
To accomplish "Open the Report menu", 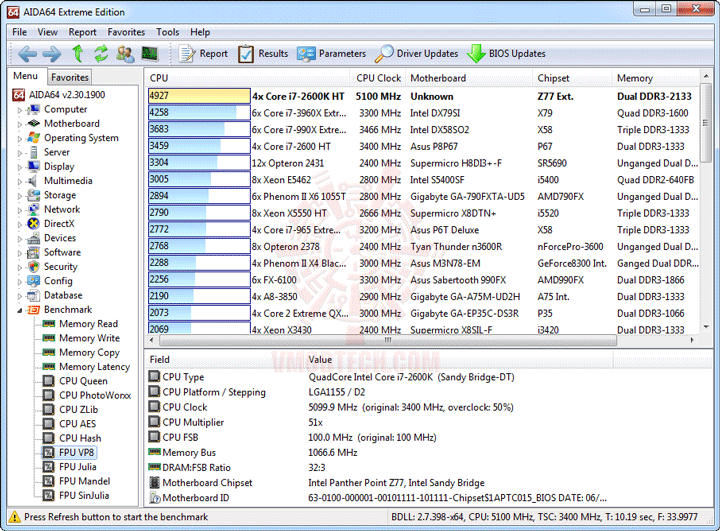I will [83, 32].
